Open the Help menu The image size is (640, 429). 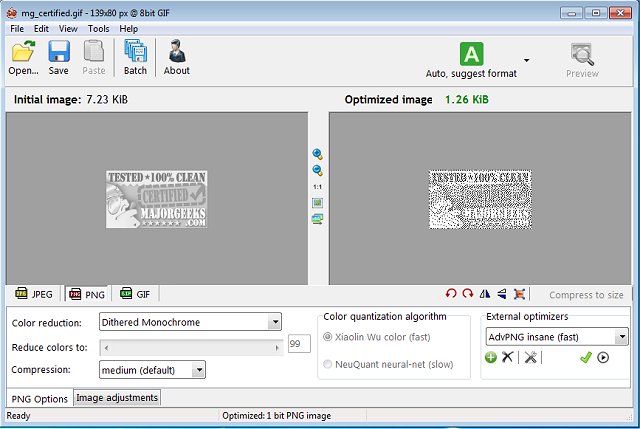click(129, 29)
